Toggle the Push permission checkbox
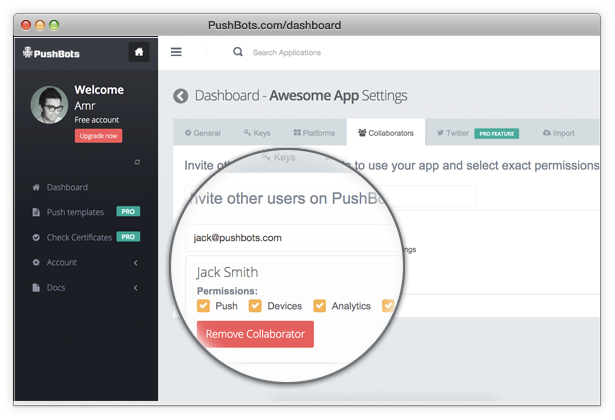Screen dimensions: 615x420 tap(203, 305)
